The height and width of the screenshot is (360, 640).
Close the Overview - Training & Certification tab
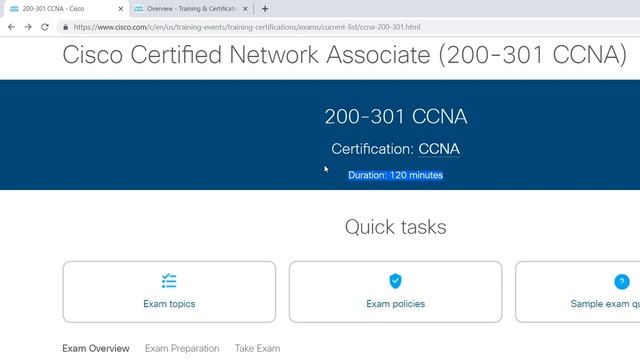pos(245,9)
